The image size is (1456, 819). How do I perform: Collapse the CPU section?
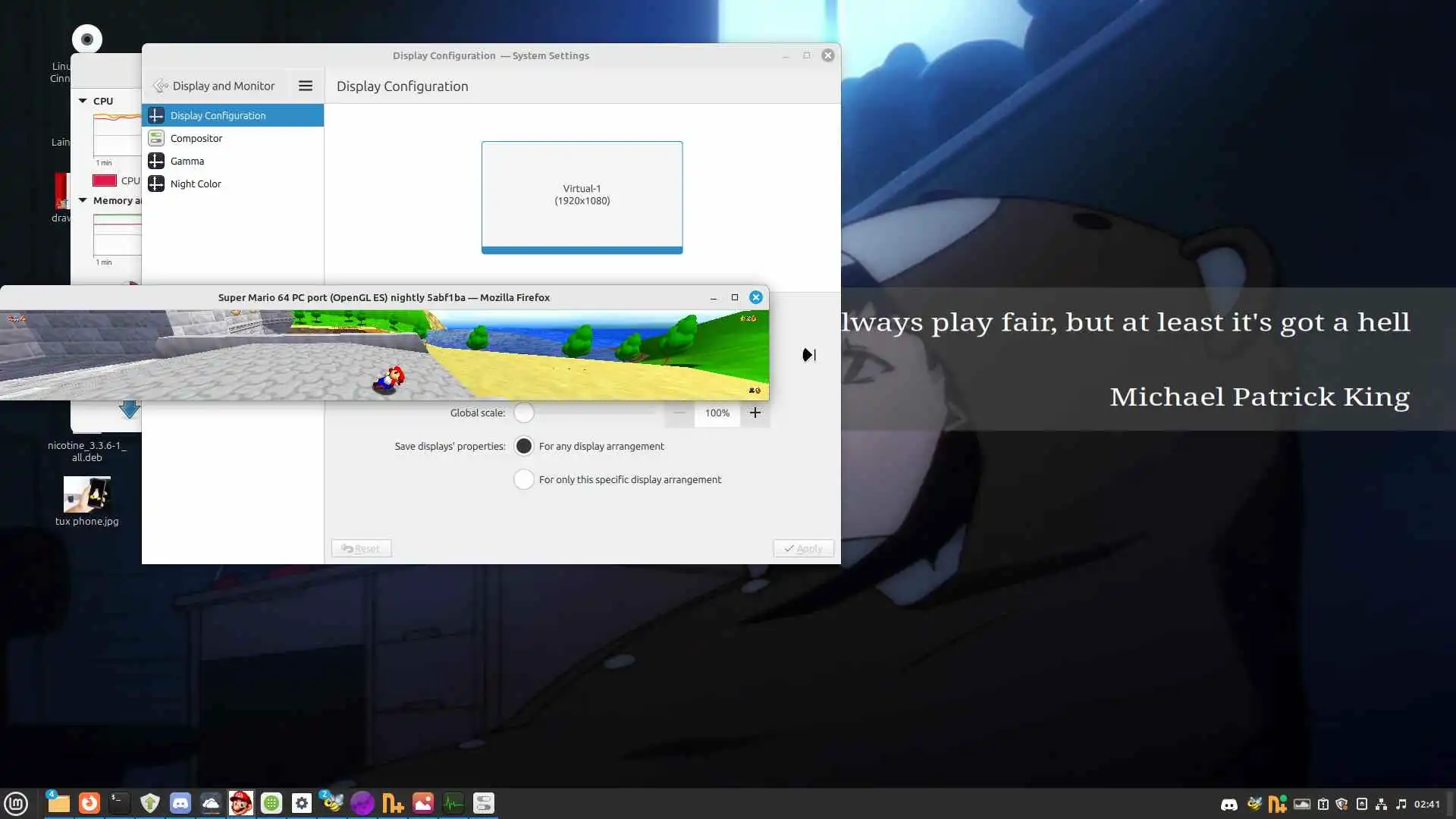(83, 101)
